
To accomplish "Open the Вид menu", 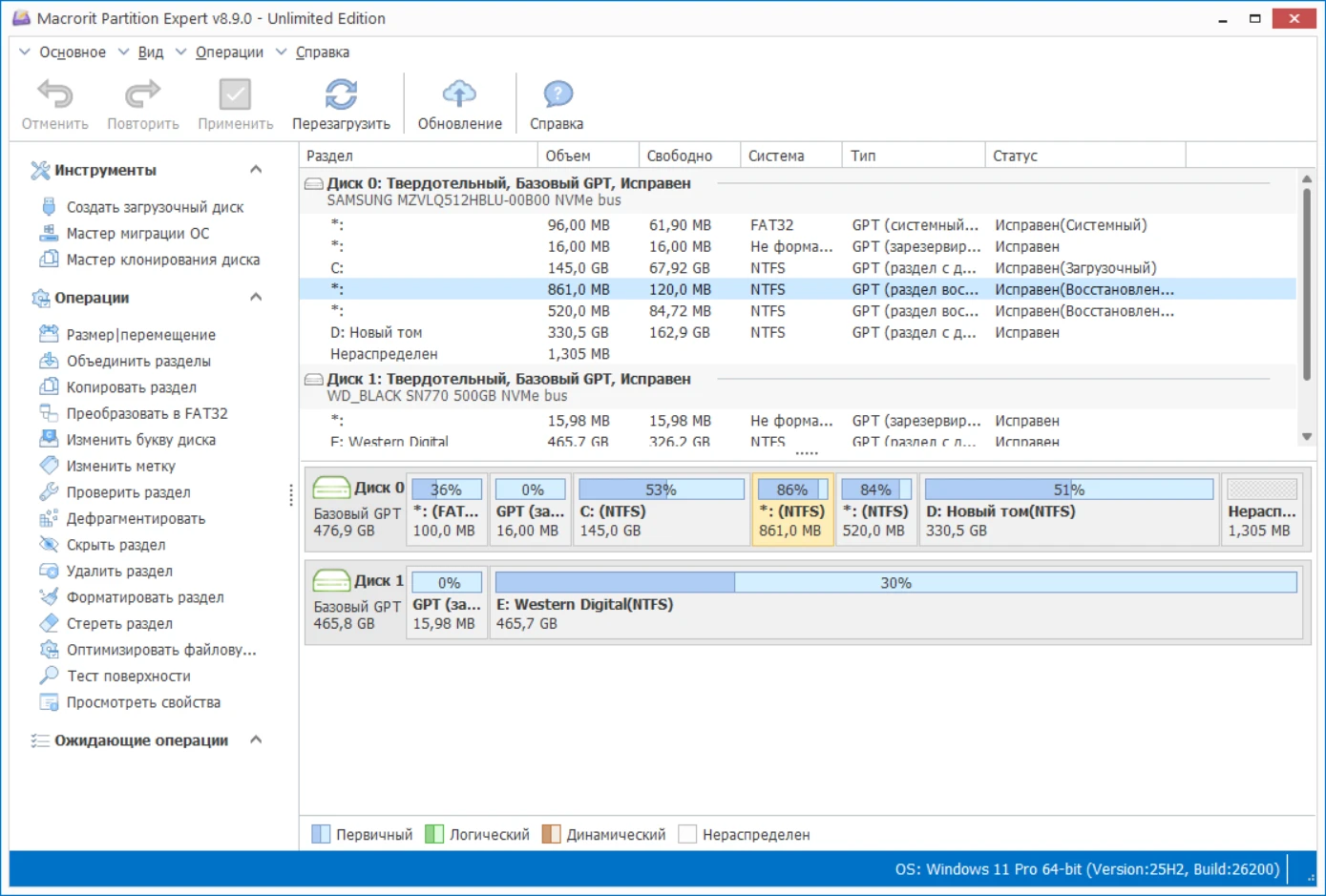I will click(150, 52).
